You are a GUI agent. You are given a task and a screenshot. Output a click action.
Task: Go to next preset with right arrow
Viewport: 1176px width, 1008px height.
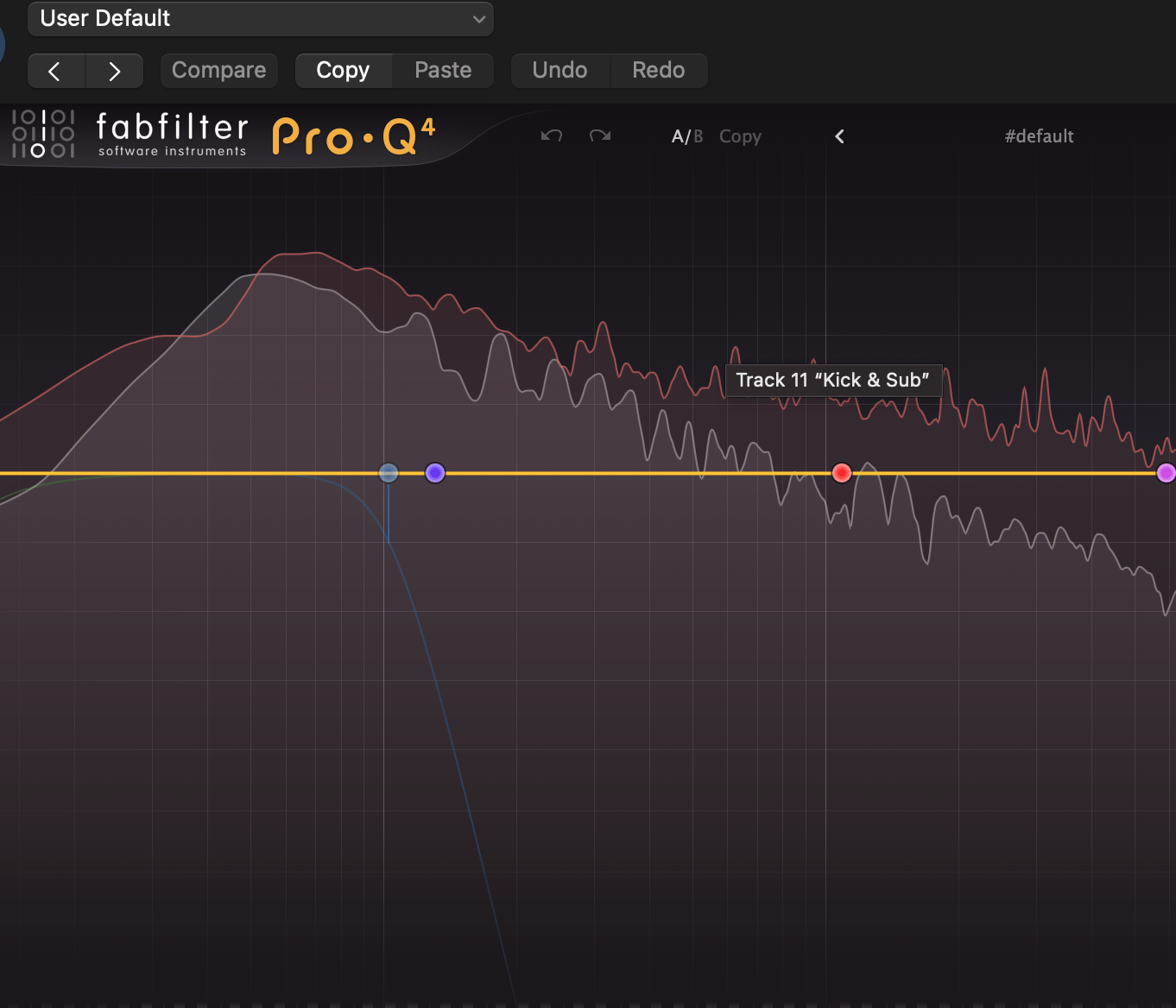pos(115,71)
